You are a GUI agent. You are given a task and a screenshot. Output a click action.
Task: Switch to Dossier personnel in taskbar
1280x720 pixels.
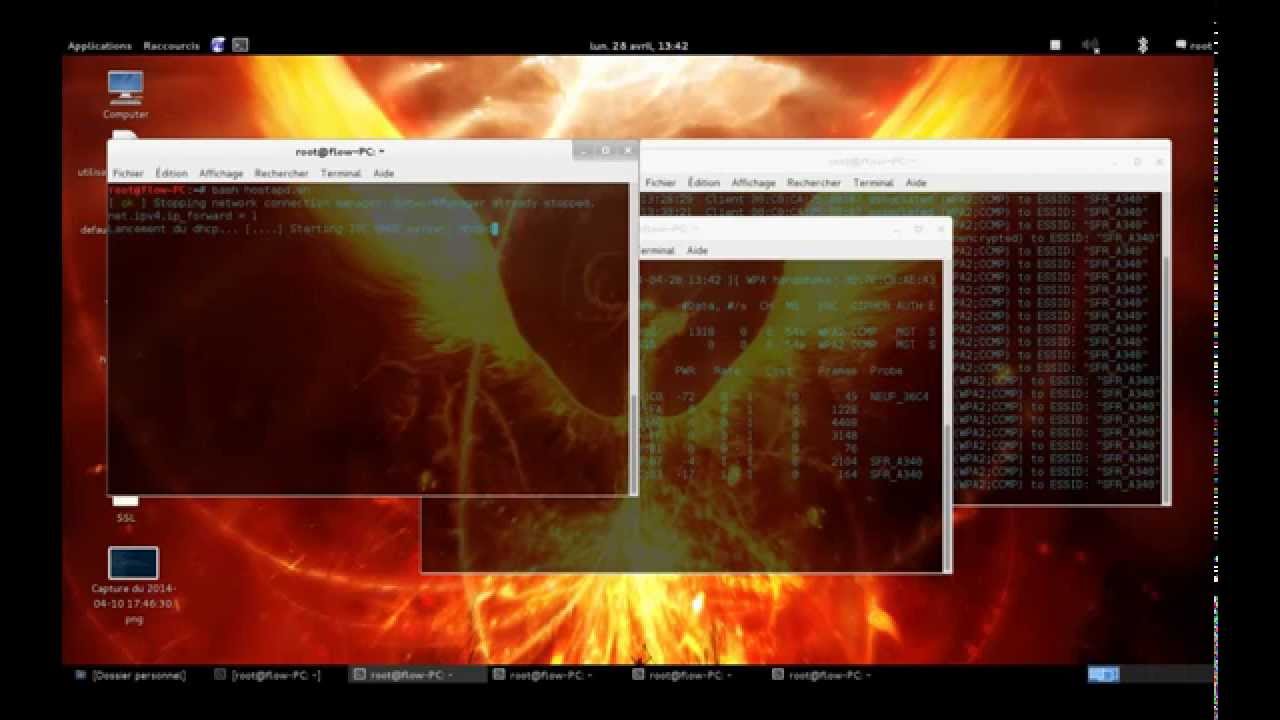(131, 675)
